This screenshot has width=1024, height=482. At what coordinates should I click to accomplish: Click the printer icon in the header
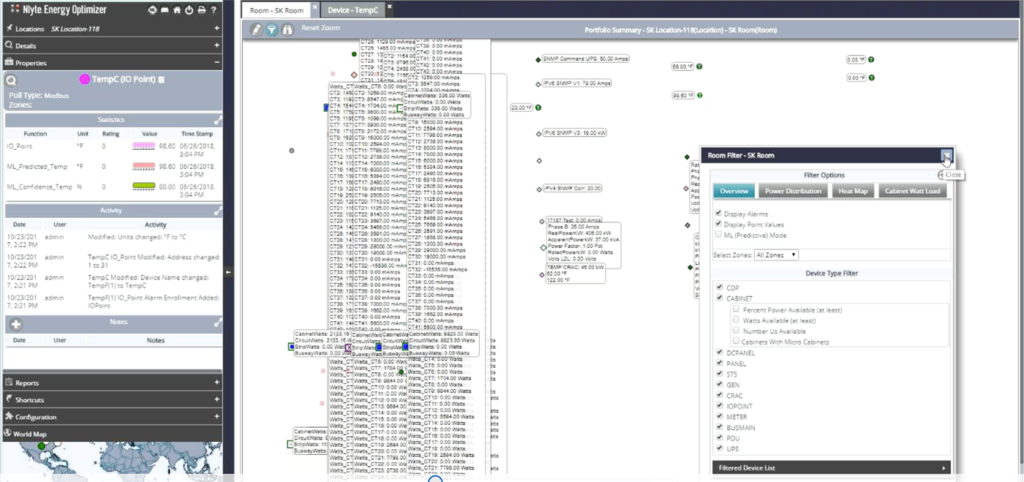click(x=201, y=10)
